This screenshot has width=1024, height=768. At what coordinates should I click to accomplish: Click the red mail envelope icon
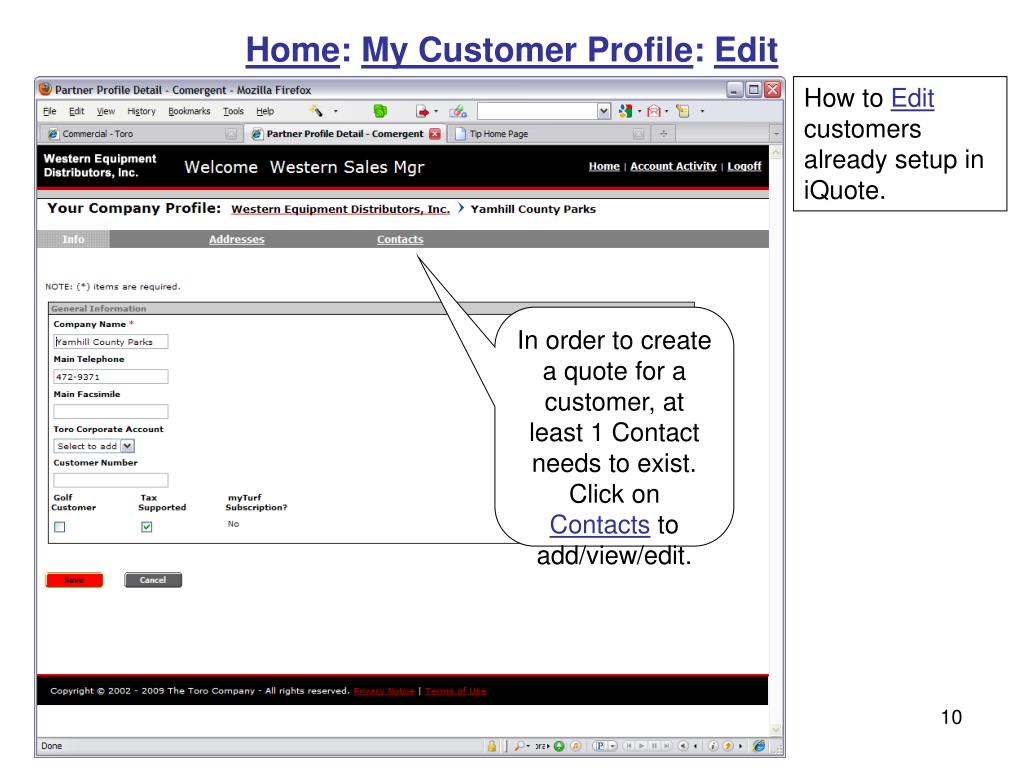pos(654,111)
